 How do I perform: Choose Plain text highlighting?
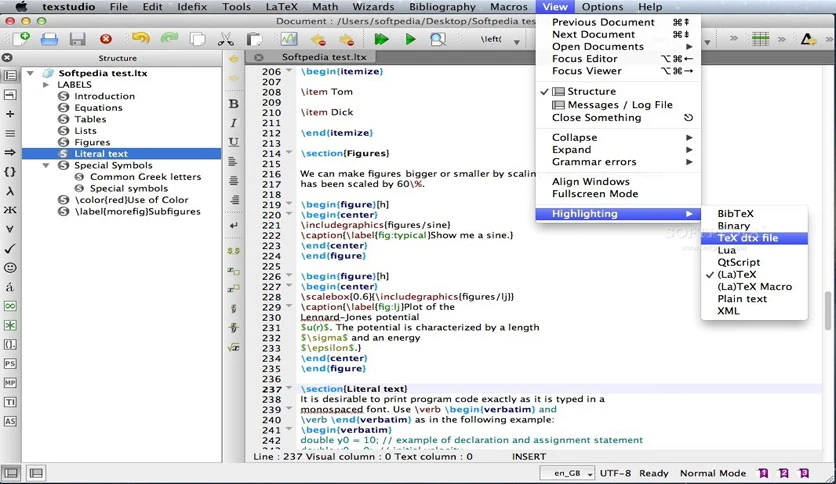[x=754, y=299]
